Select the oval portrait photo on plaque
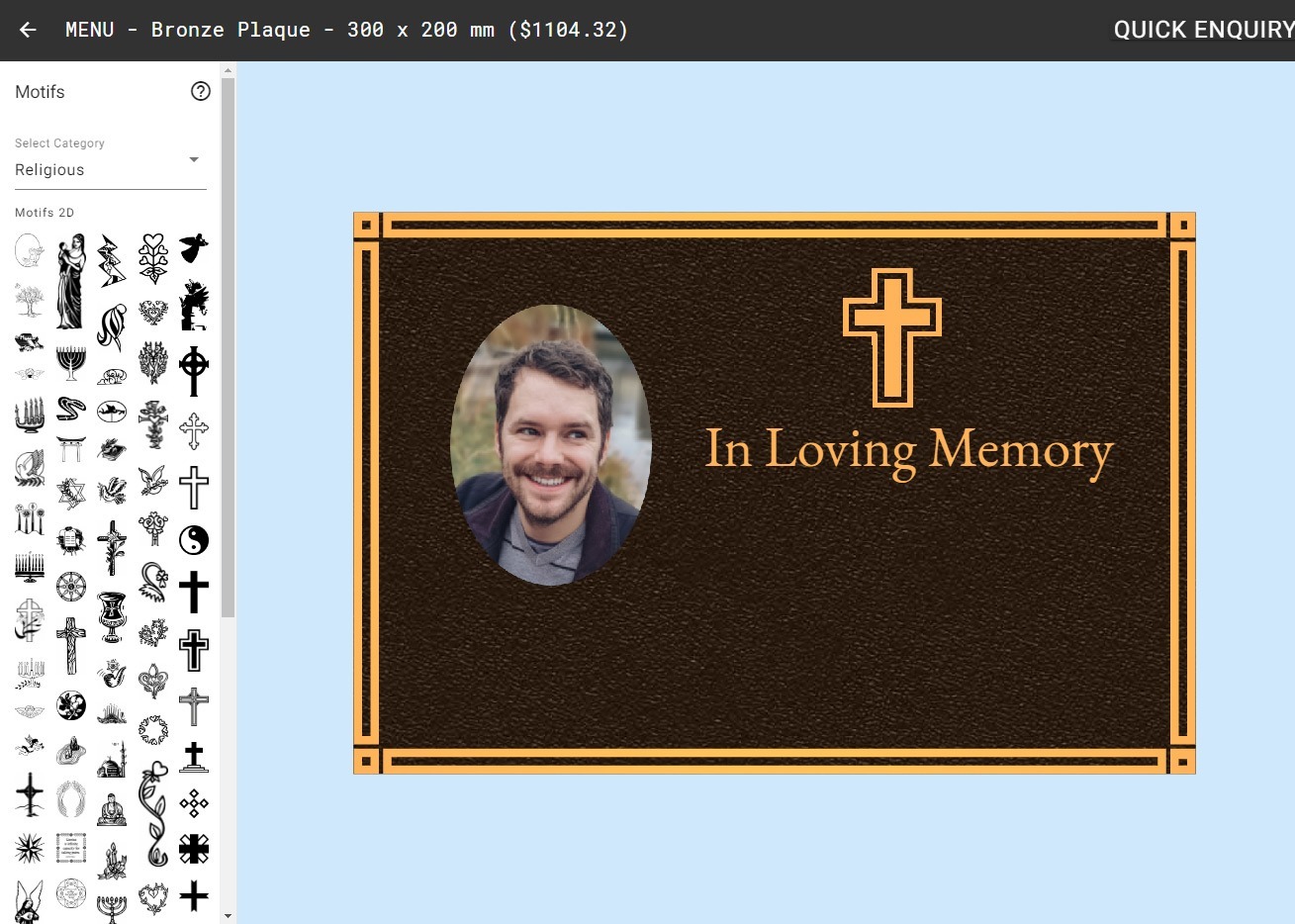 pos(551,444)
